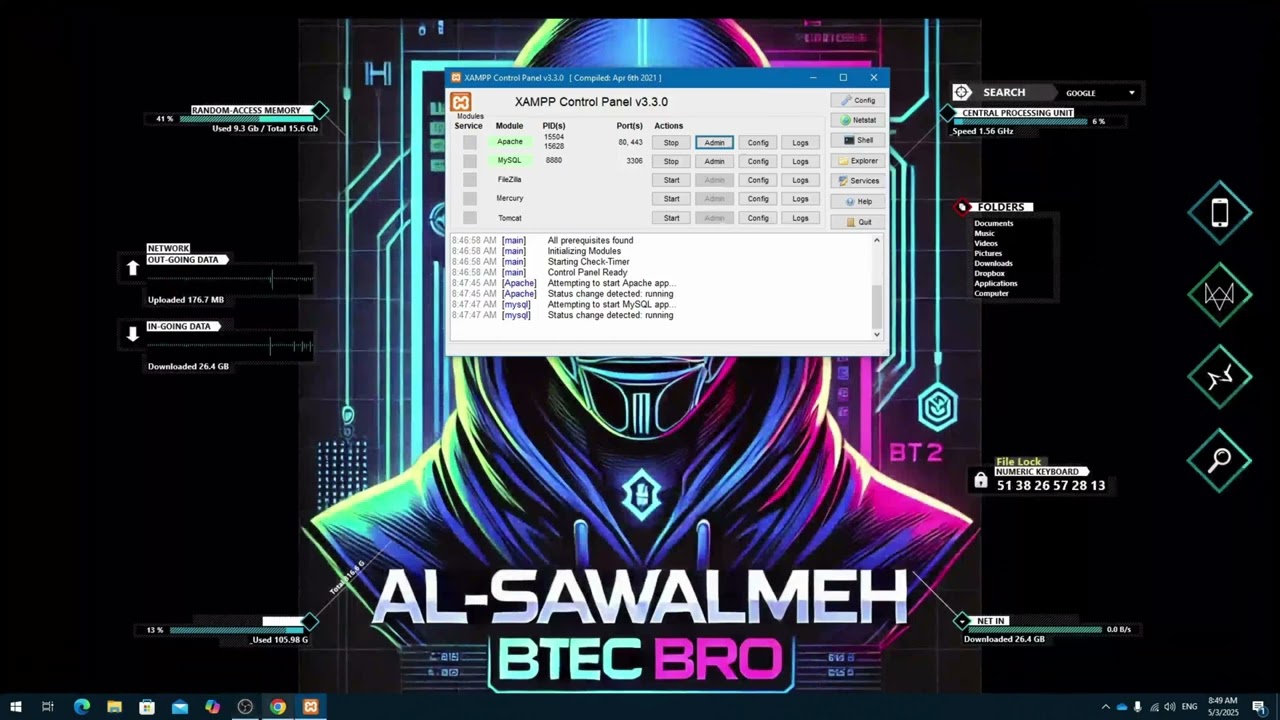
Task: Open MySQL Config menu
Action: [758, 161]
